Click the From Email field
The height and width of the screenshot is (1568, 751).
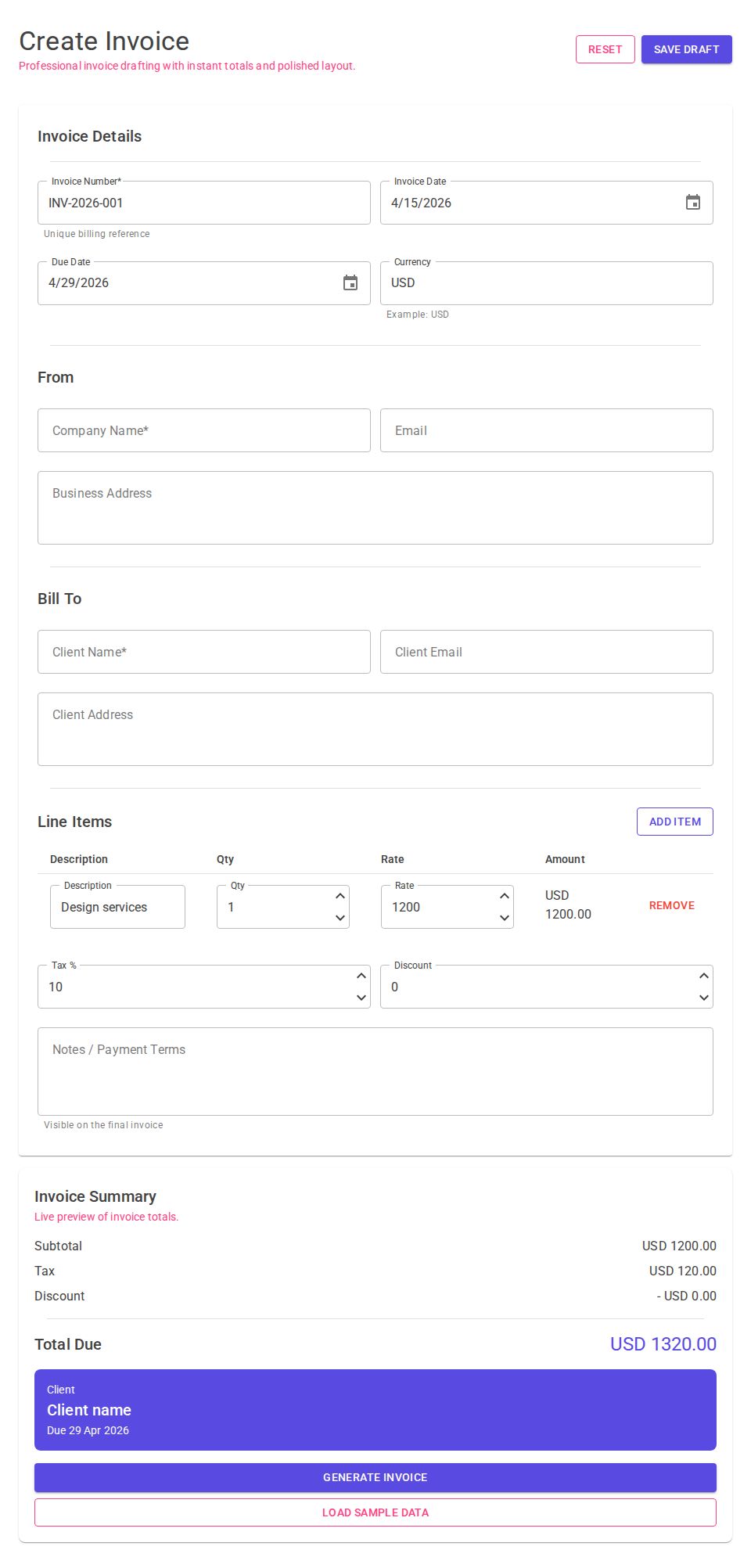point(547,430)
